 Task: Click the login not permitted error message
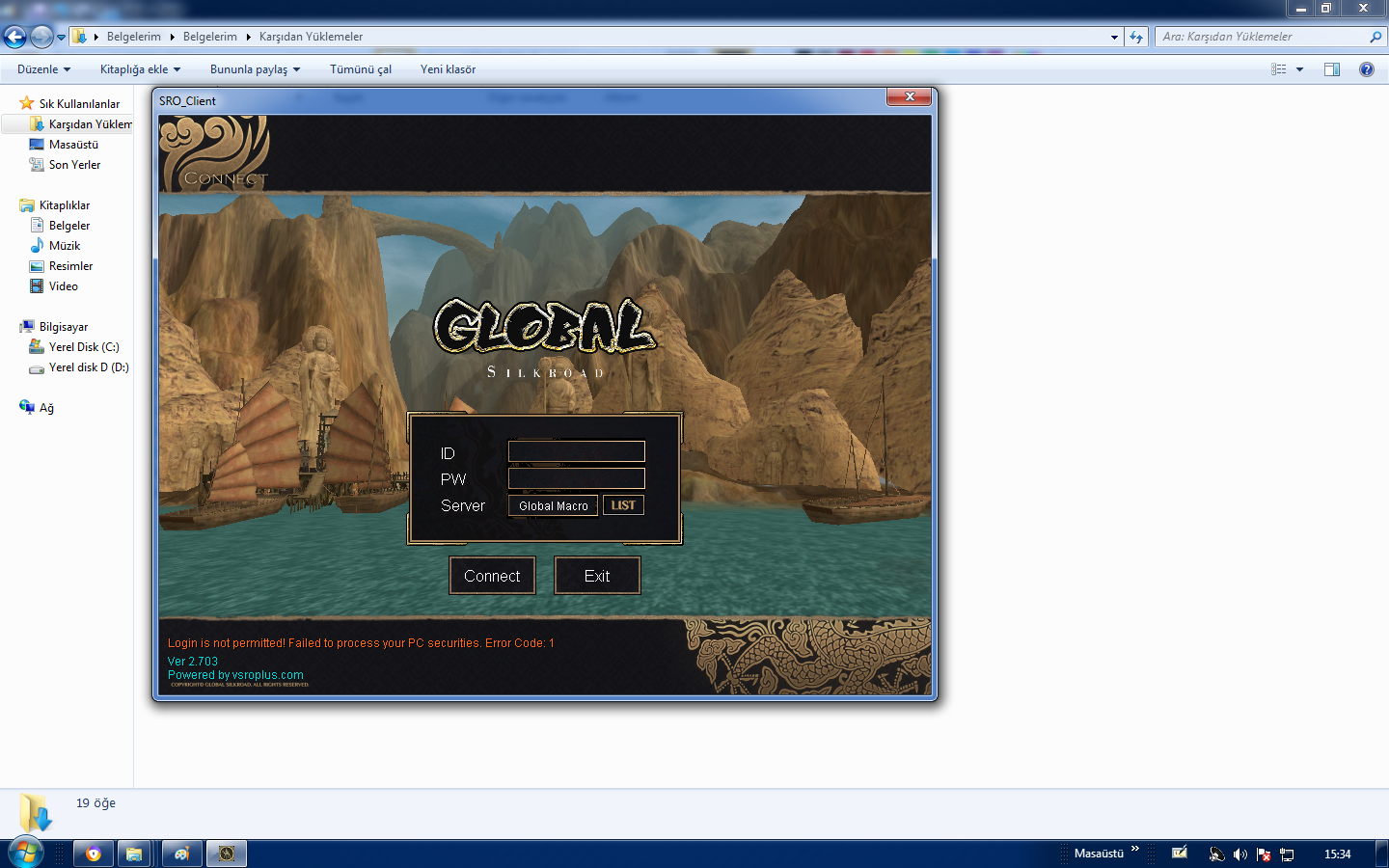pos(361,643)
